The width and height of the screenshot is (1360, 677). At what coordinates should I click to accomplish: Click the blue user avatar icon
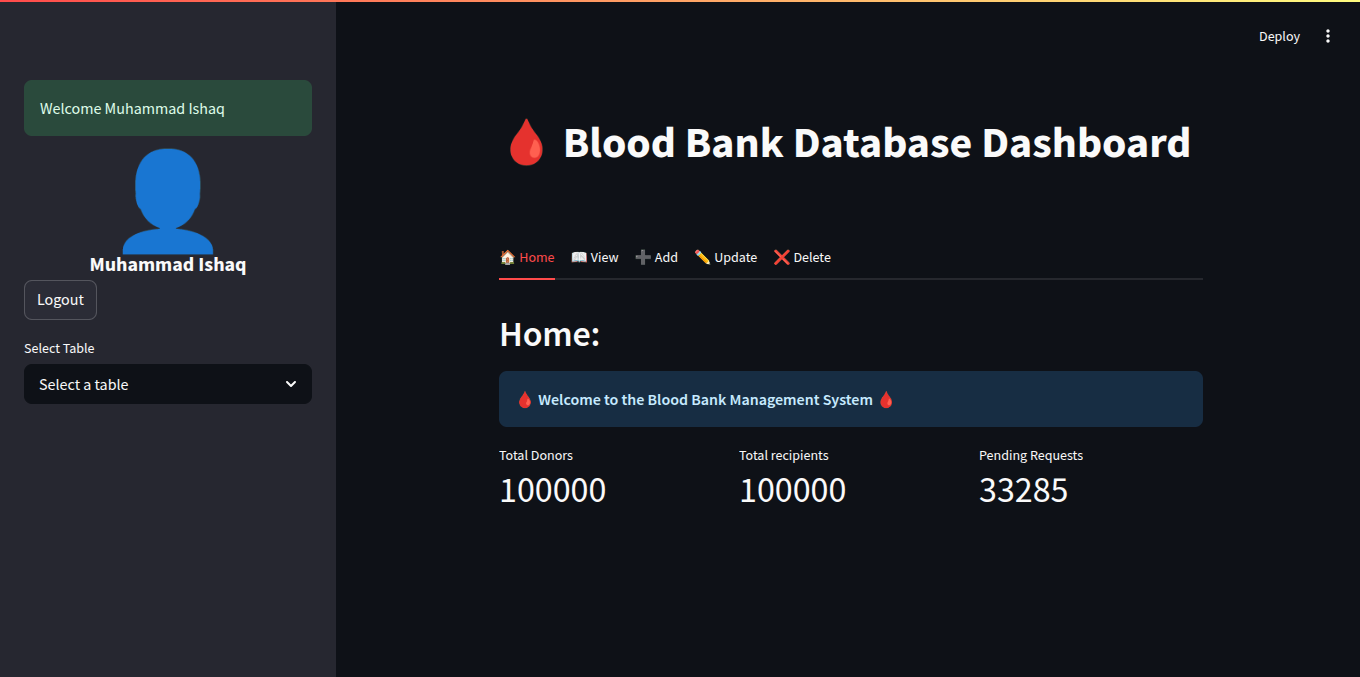pyautogui.click(x=168, y=200)
